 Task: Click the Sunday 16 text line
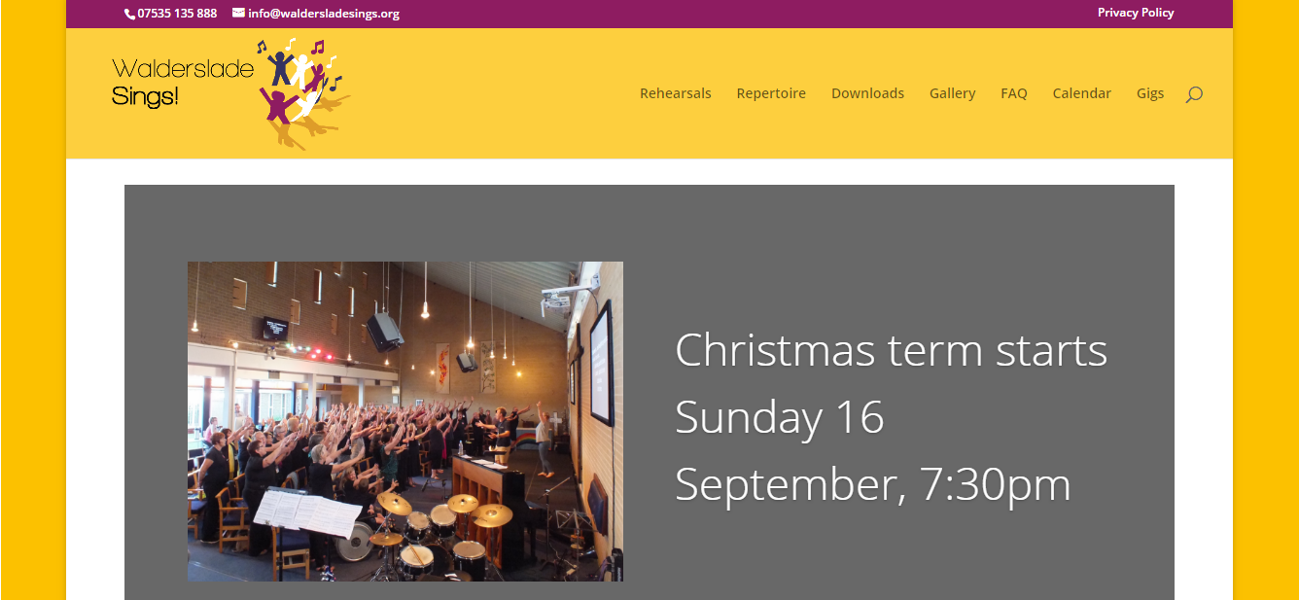[x=780, y=417]
